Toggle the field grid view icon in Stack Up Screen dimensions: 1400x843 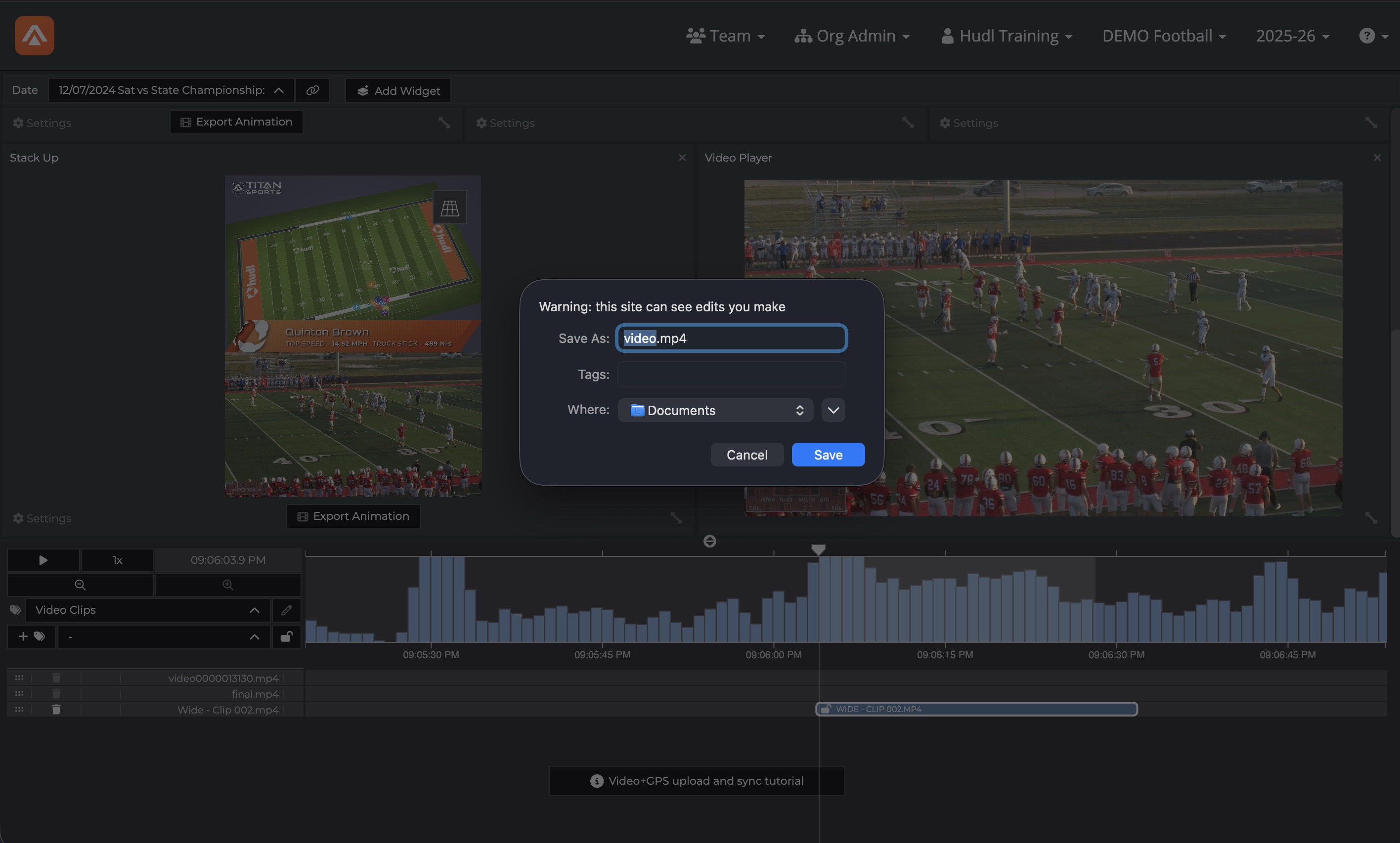[449, 208]
